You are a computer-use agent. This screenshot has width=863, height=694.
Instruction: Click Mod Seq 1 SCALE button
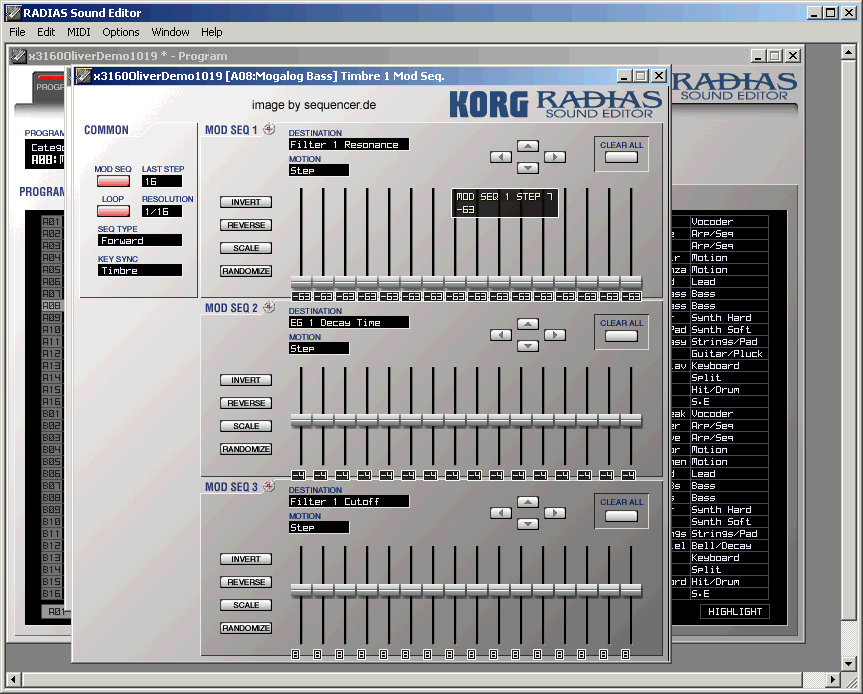click(x=246, y=248)
